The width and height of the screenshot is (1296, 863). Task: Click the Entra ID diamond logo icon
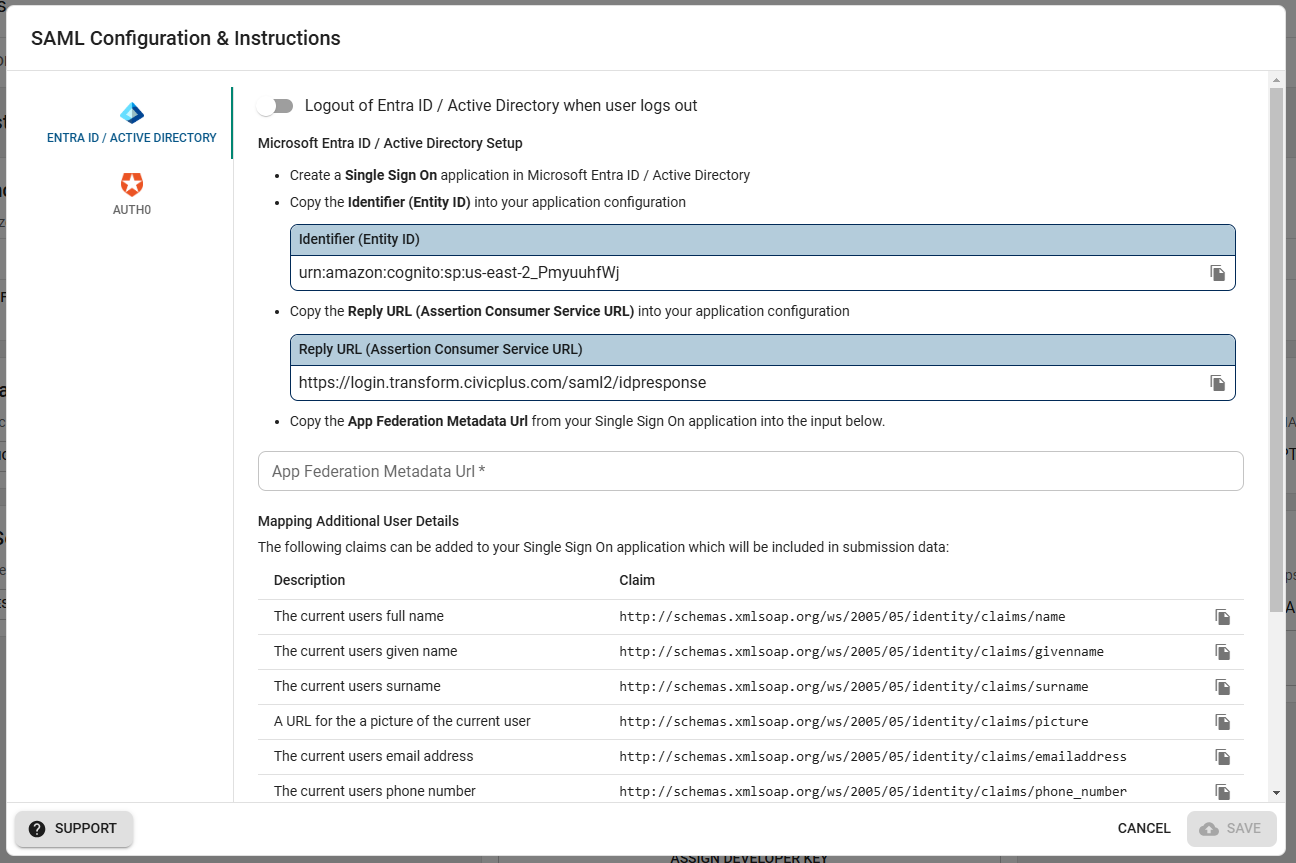132,113
